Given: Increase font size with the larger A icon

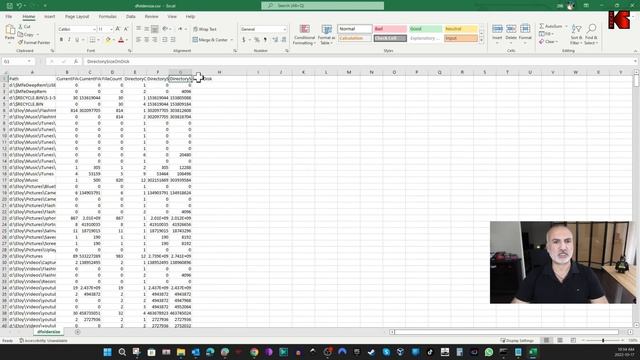Looking at the screenshot, I should pyautogui.click(x=118, y=29).
